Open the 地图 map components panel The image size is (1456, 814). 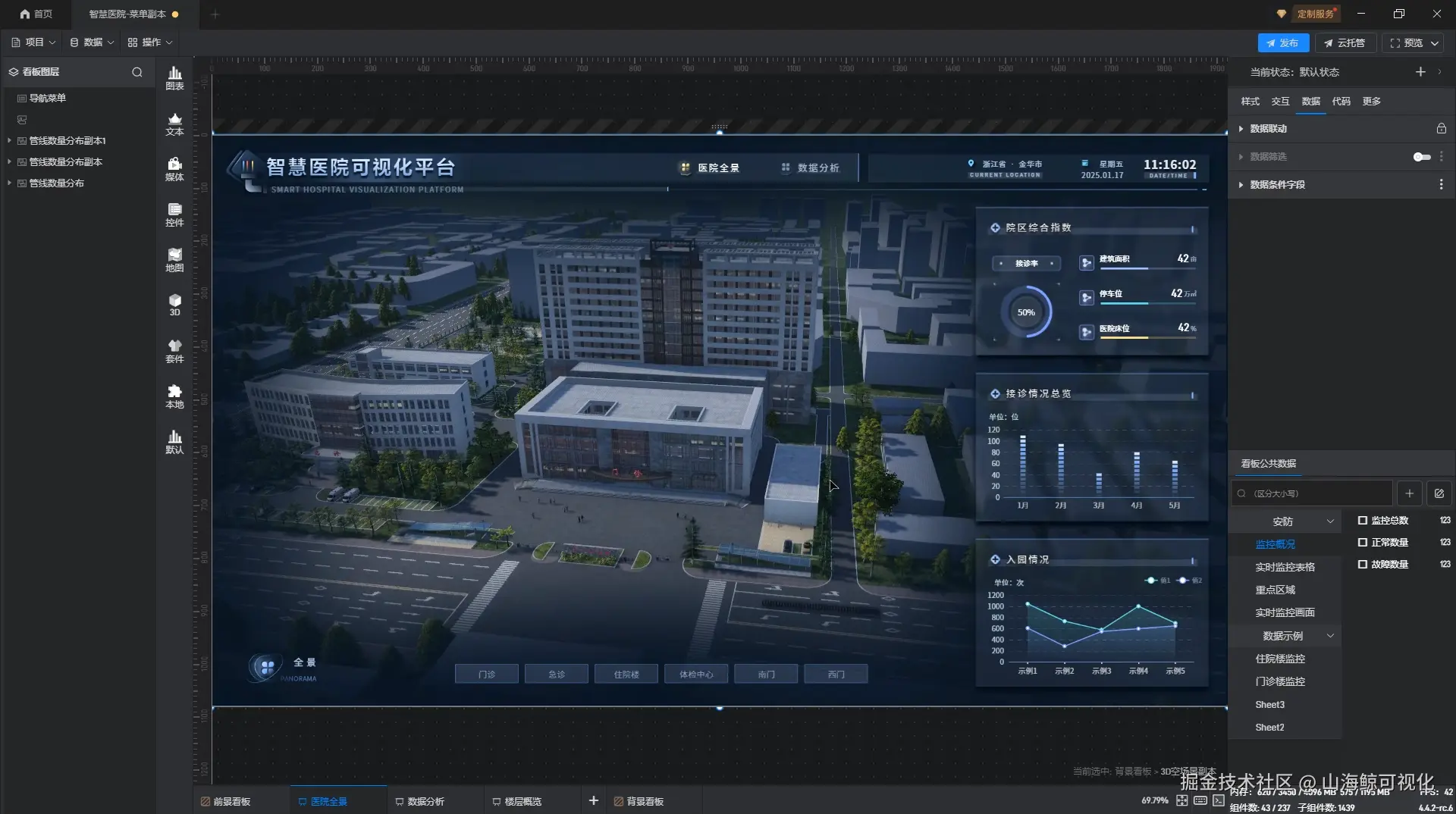point(174,261)
